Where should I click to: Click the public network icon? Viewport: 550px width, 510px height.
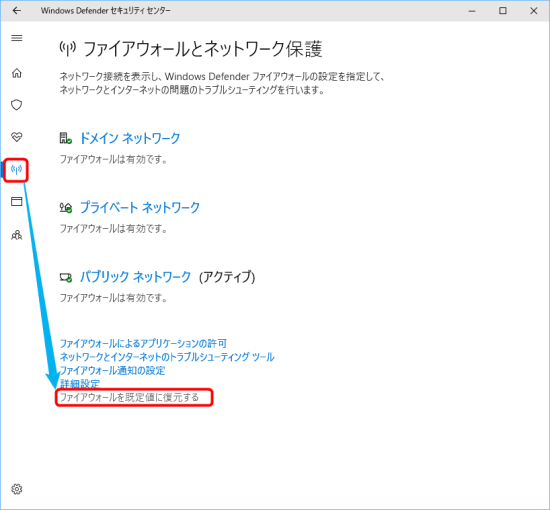[66, 277]
